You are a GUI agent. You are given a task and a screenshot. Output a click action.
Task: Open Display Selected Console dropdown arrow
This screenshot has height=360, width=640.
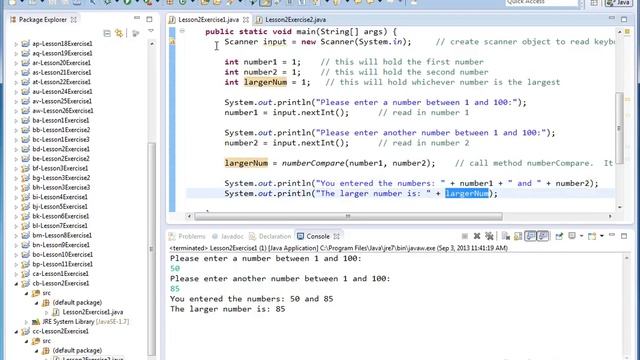pos(582,236)
